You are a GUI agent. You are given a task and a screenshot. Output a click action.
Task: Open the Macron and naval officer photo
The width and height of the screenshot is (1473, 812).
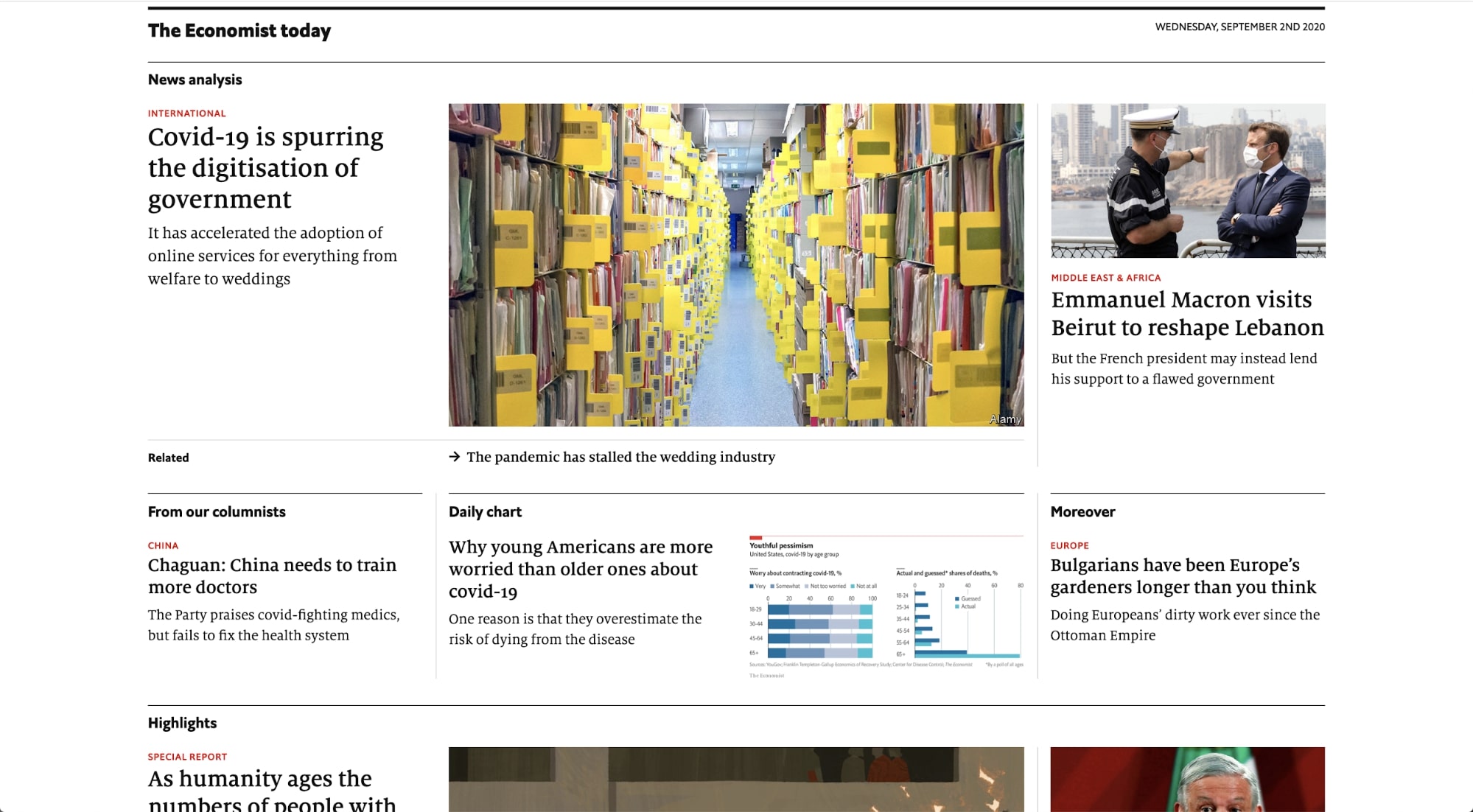(1188, 181)
